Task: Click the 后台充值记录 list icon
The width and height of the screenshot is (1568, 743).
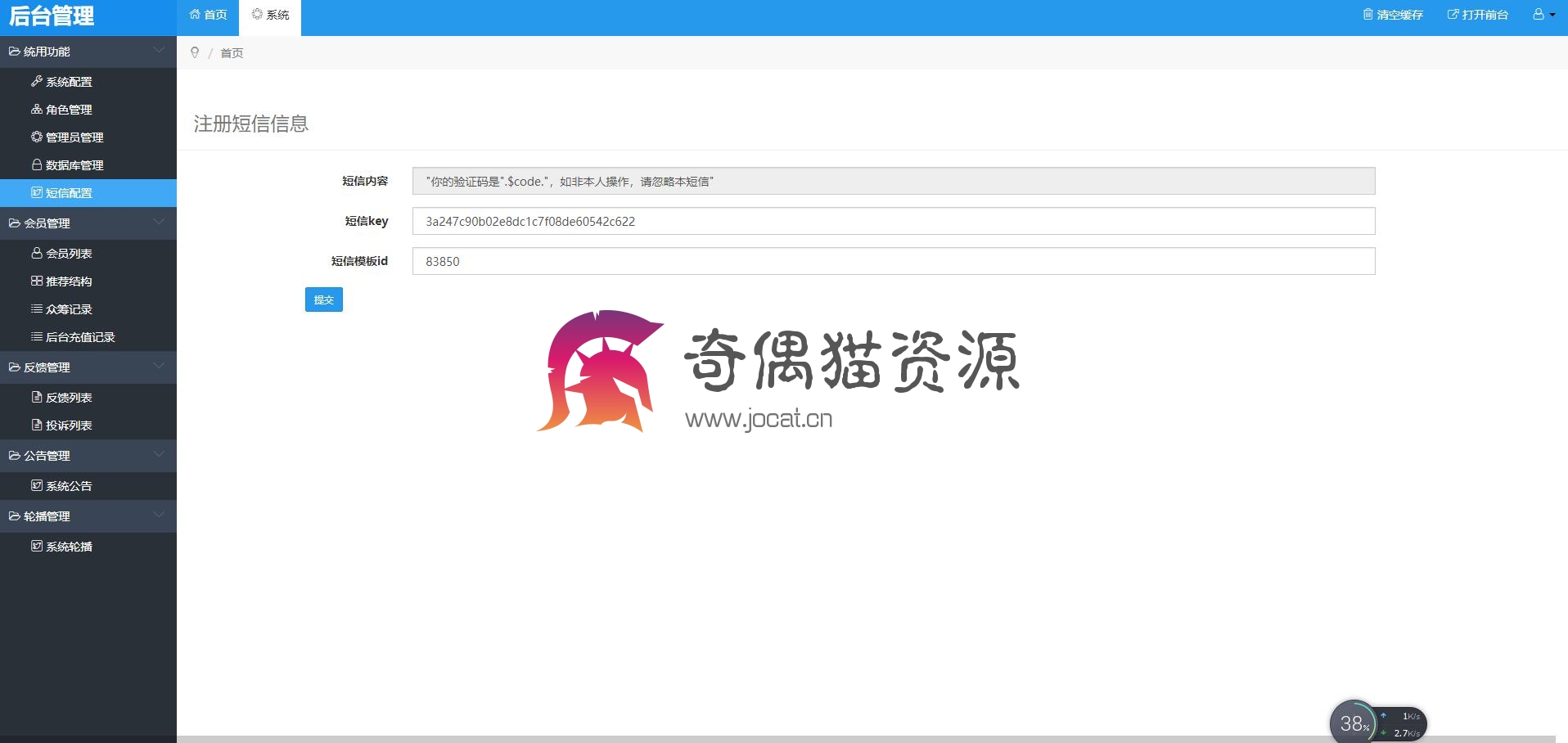Action: coord(37,337)
